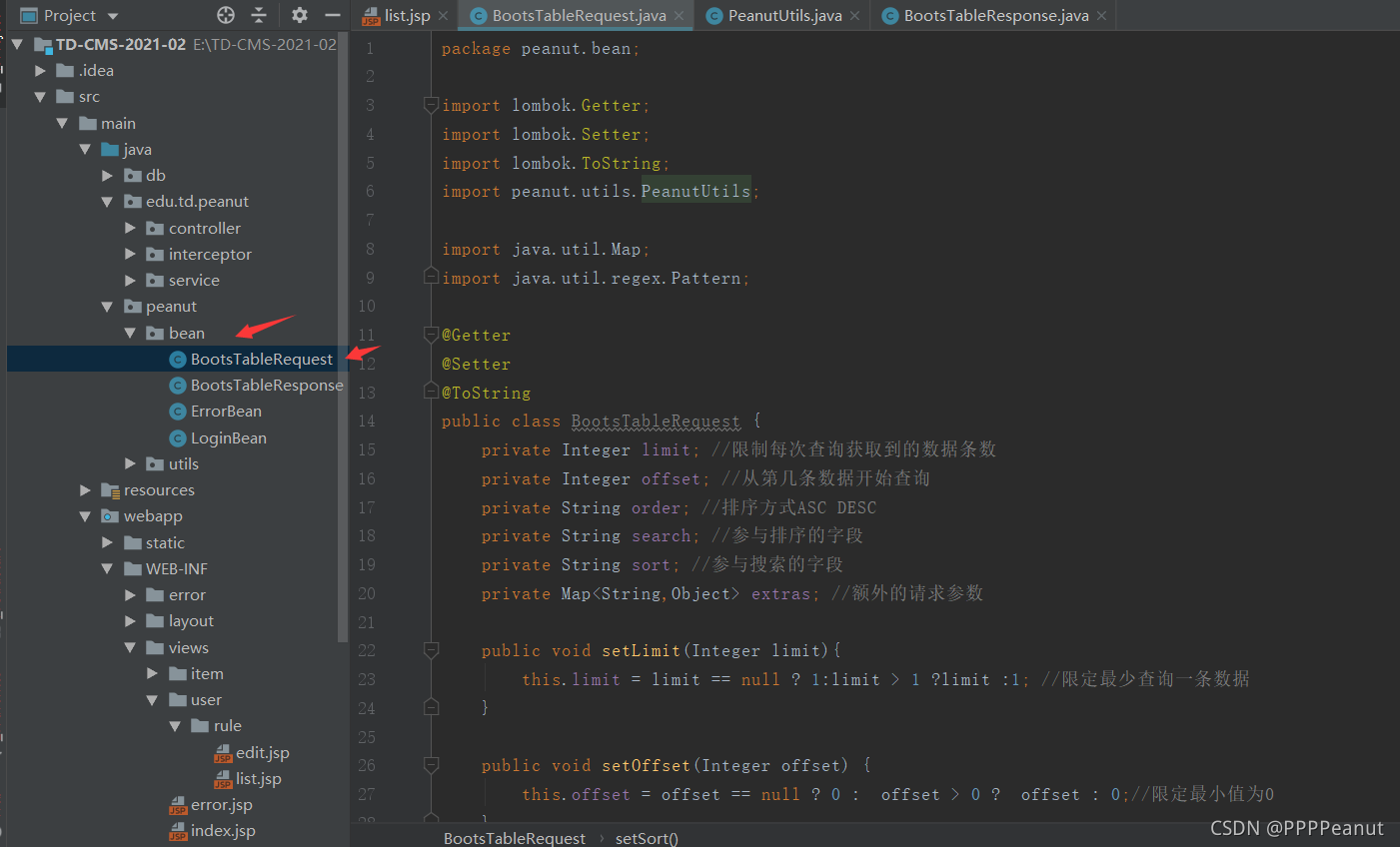
Task: Open the Project panel settings gear
Action: pyautogui.click(x=299, y=15)
